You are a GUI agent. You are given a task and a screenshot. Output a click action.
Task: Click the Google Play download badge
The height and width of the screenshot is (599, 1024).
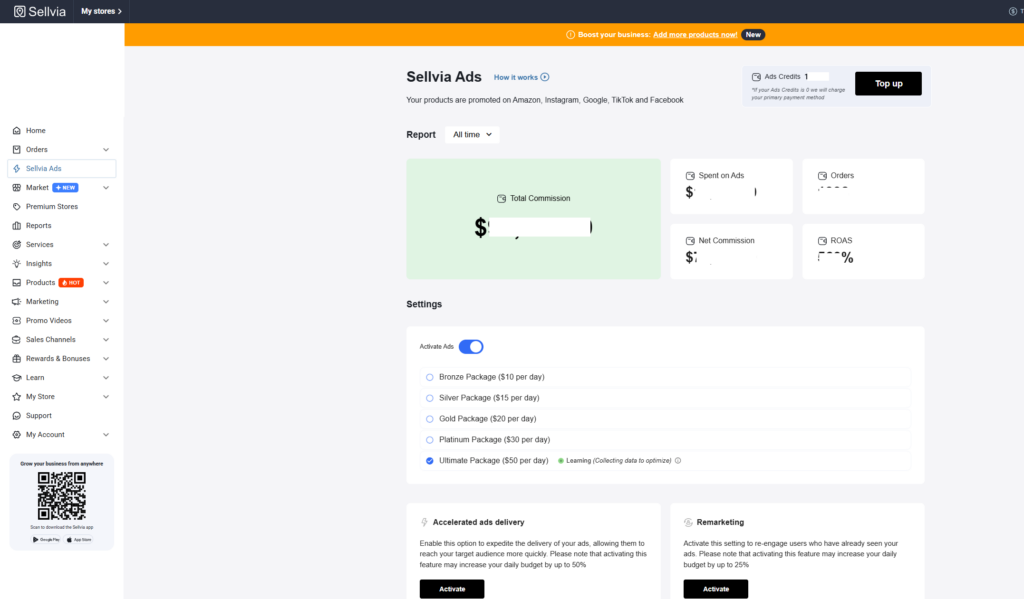click(x=46, y=540)
